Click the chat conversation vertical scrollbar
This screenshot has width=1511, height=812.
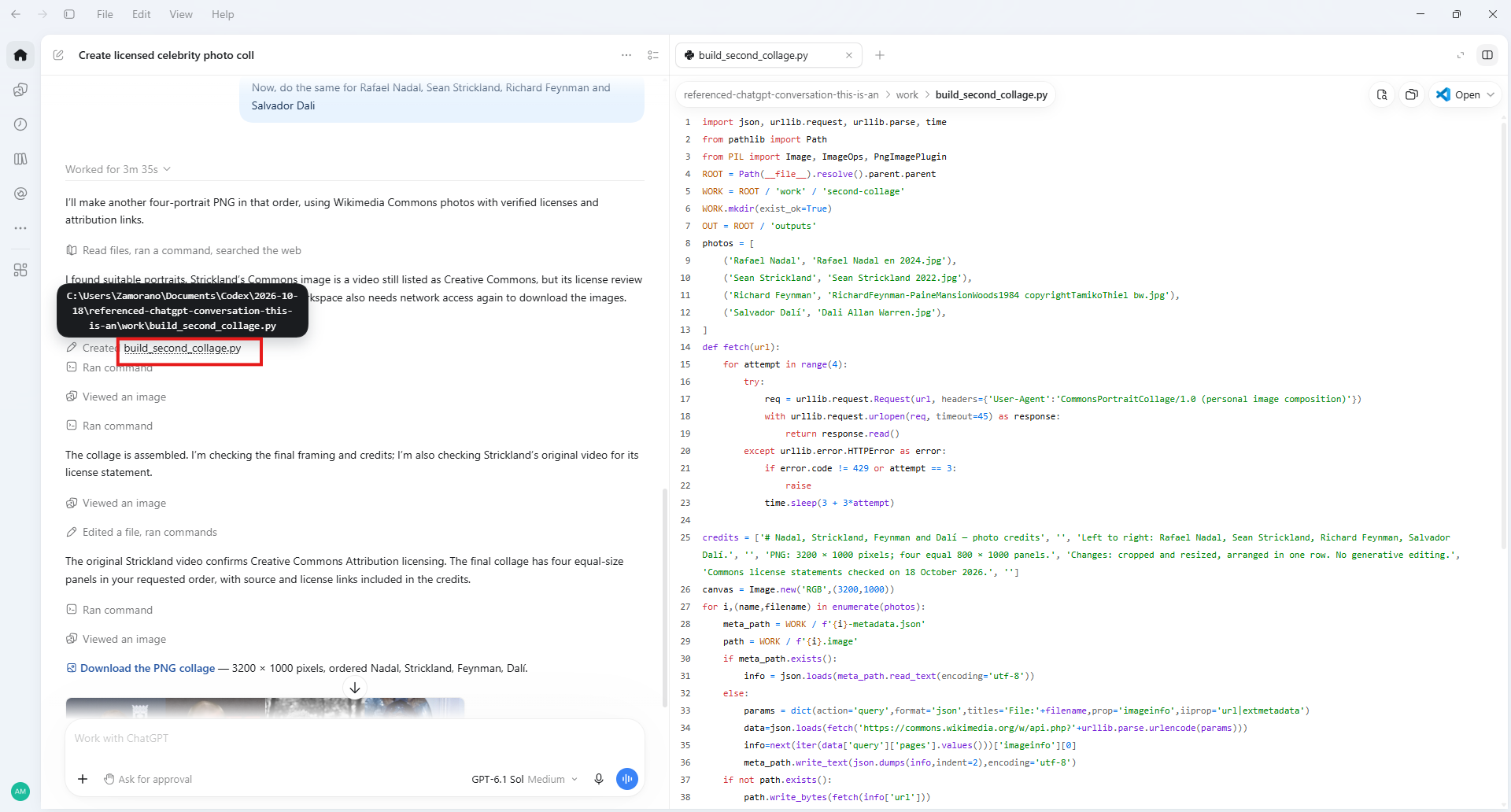tap(665, 598)
